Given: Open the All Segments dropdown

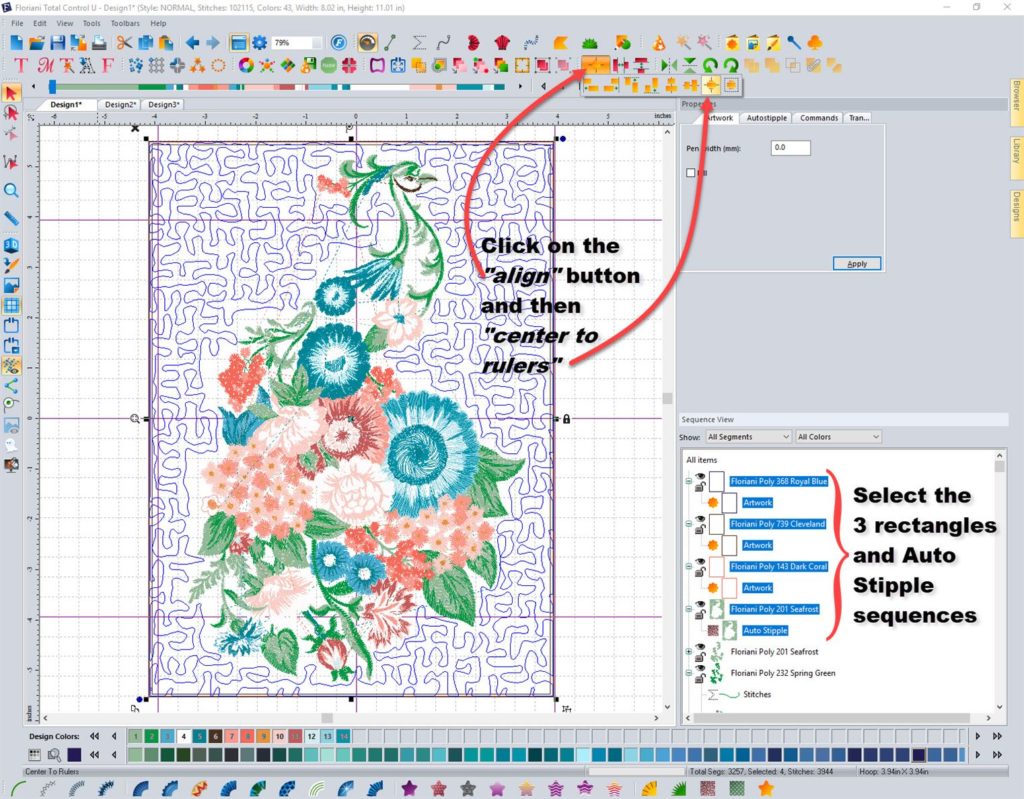Looking at the screenshot, I should pos(748,437).
